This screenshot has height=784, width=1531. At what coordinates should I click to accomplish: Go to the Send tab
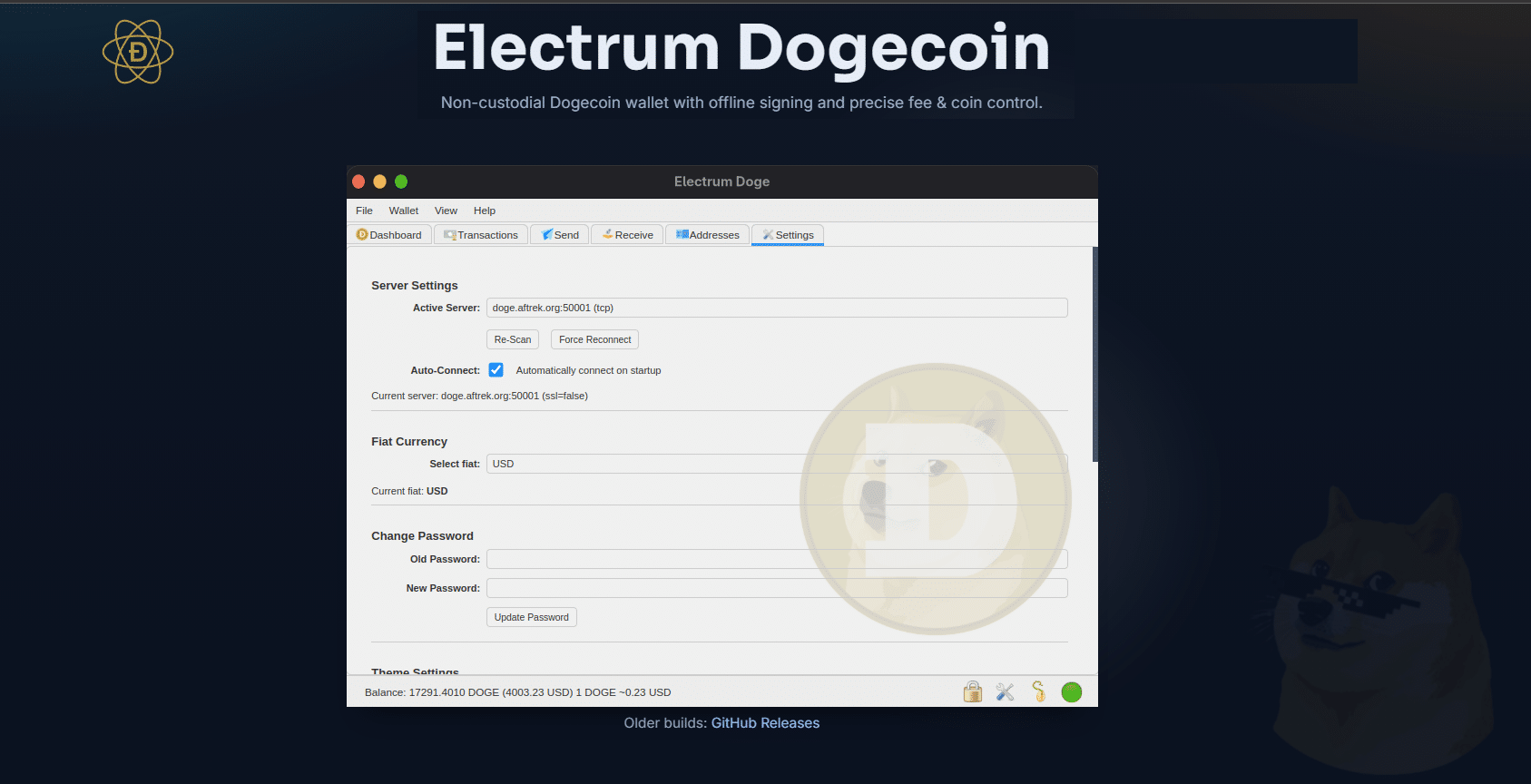point(560,235)
